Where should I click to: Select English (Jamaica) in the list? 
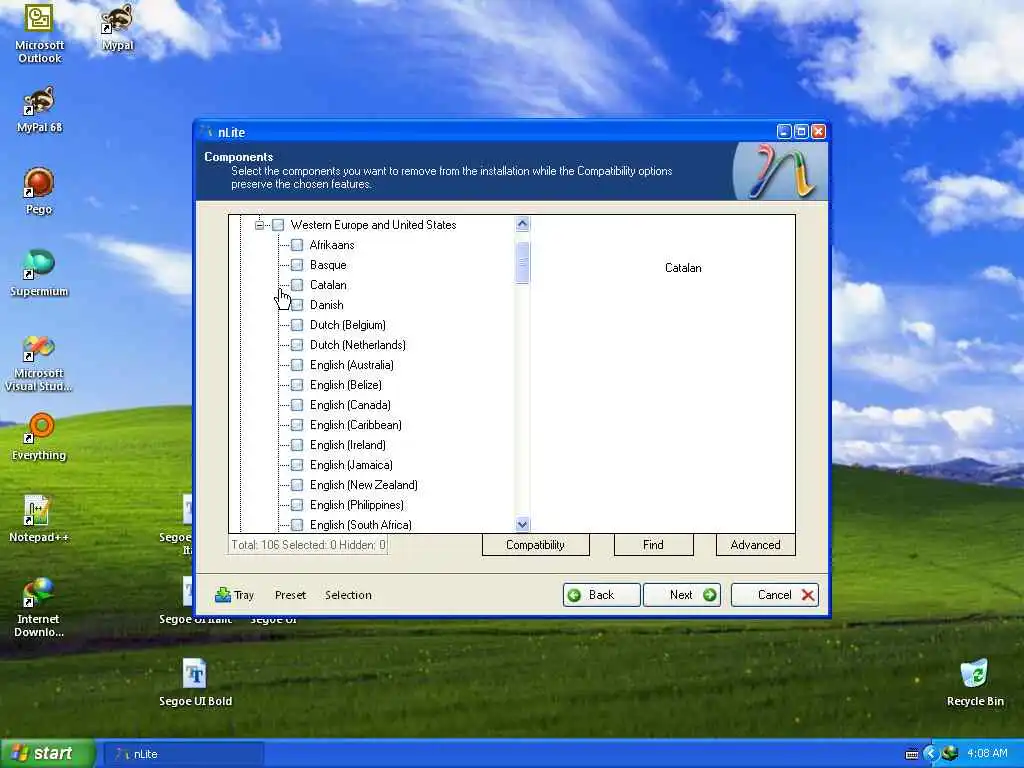point(351,465)
